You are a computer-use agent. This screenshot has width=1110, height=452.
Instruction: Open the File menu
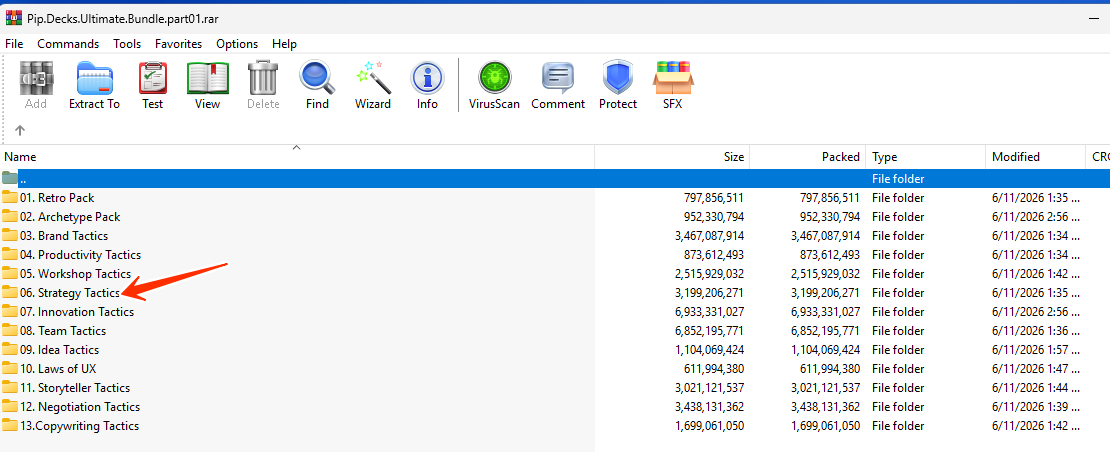(x=14, y=44)
